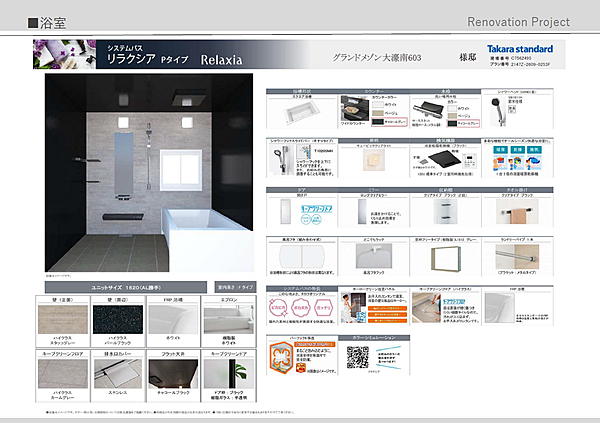Click the pink ピカピカ badge
Viewport: 600px width, 423px height.
278,307
